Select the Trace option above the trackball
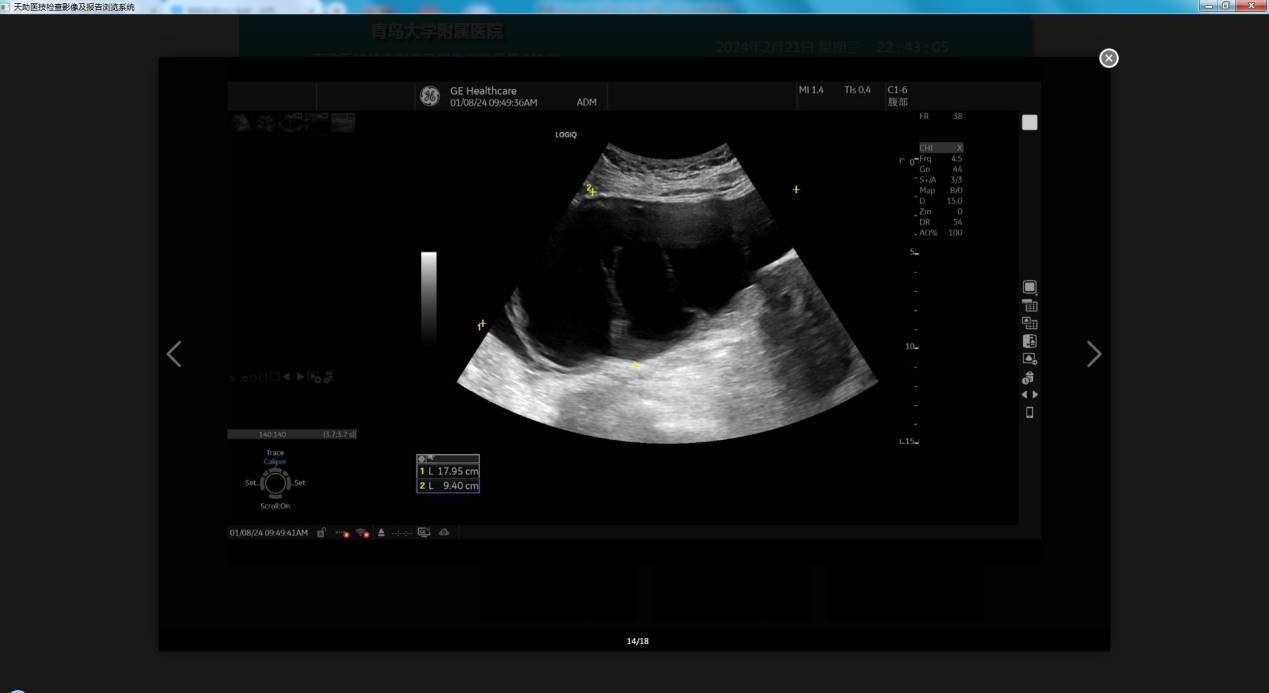This screenshot has height=693, width=1269. click(274, 453)
